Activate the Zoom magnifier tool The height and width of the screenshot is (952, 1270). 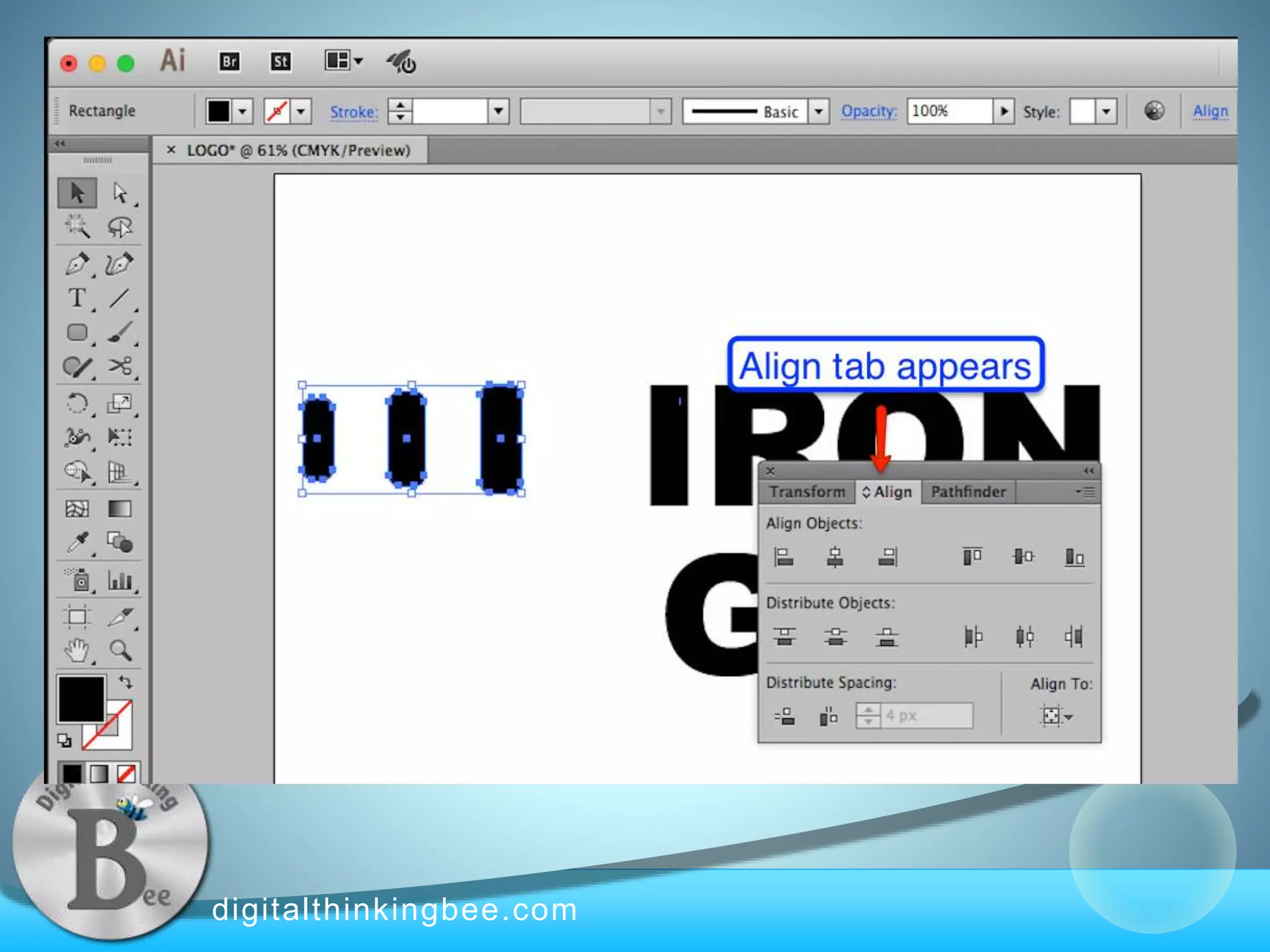(120, 650)
